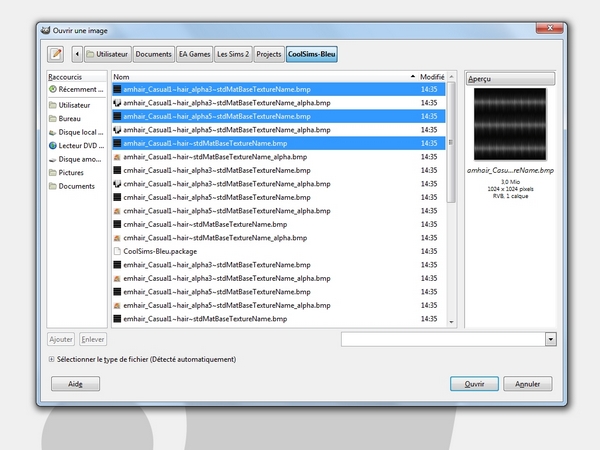Select CoolSims-Bleu path button
This screenshot has width=600, height=450.
tap(311, 54)
